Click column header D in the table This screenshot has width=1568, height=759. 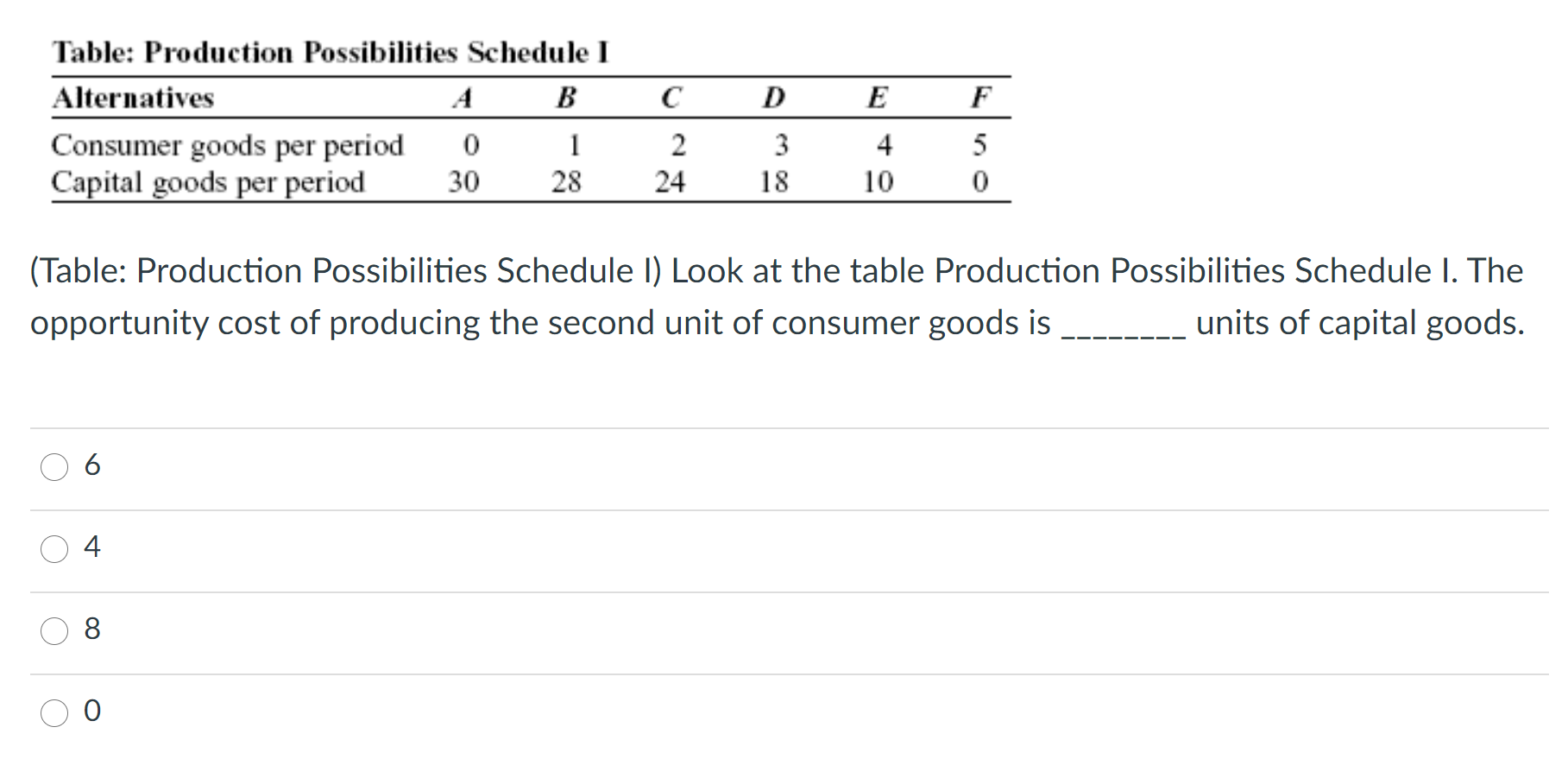pyautogui.click(x=773, y=98)
